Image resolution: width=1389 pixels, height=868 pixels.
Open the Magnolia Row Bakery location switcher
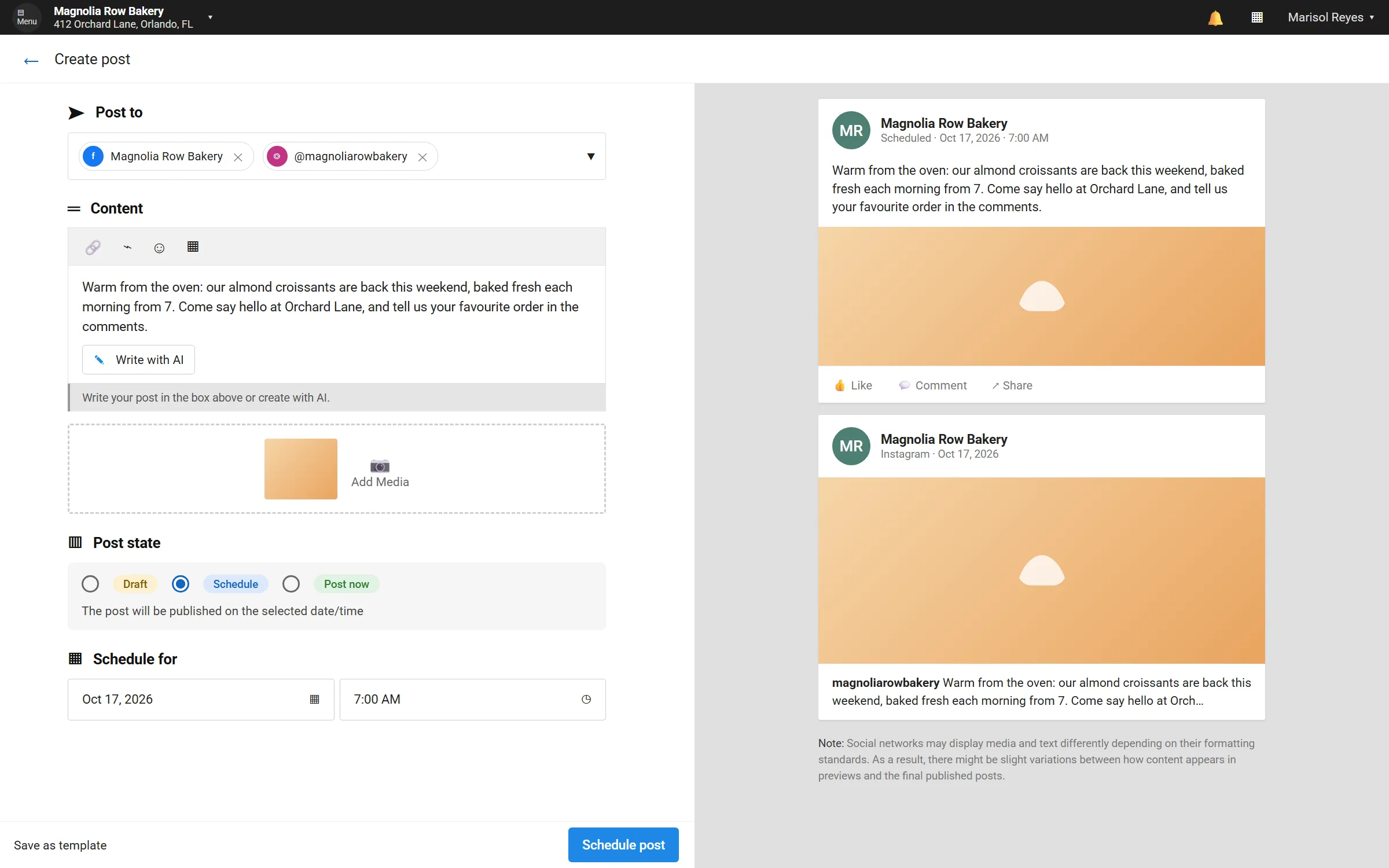[133, 17]
